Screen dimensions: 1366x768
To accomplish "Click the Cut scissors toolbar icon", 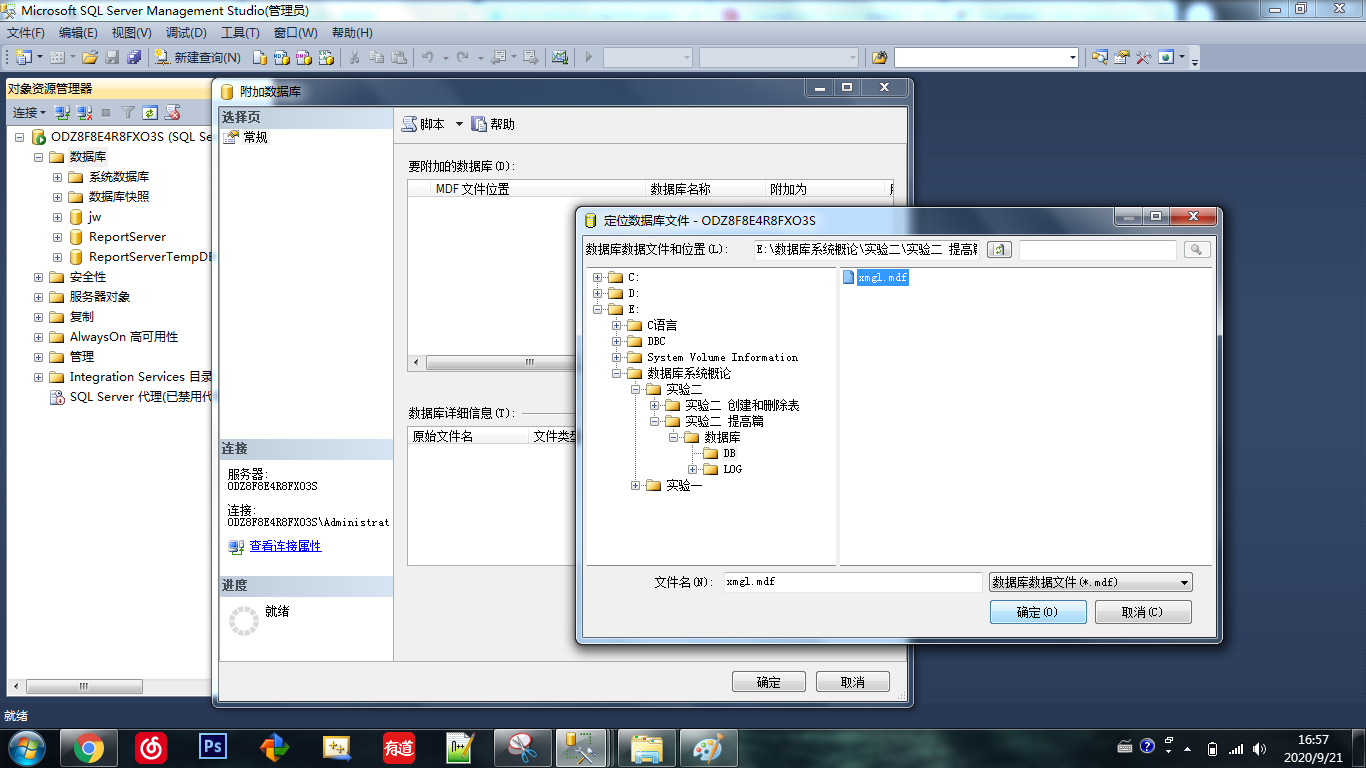I will pos(354,57).
